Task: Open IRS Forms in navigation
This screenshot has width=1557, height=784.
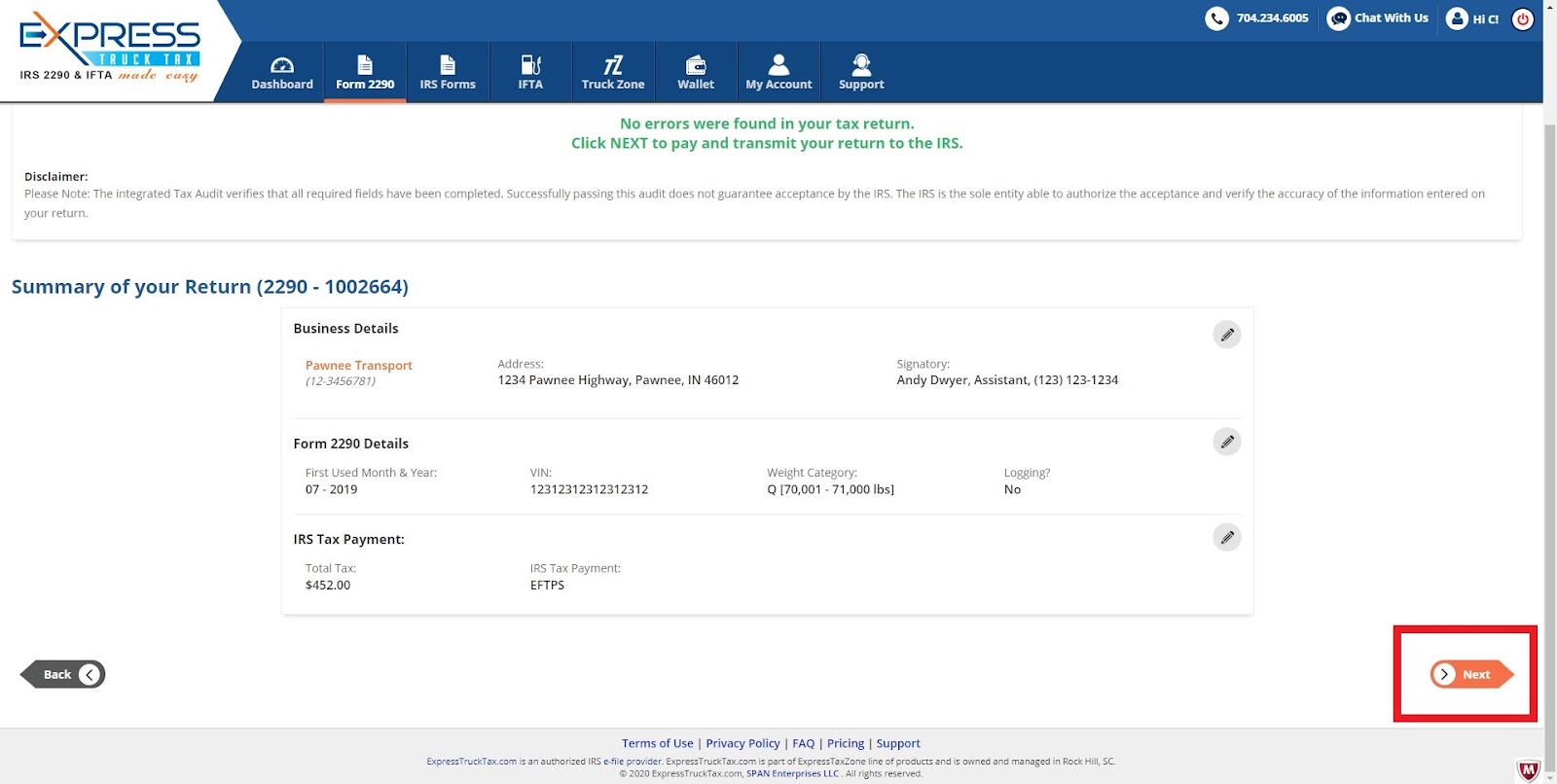Action: point(448,73)
